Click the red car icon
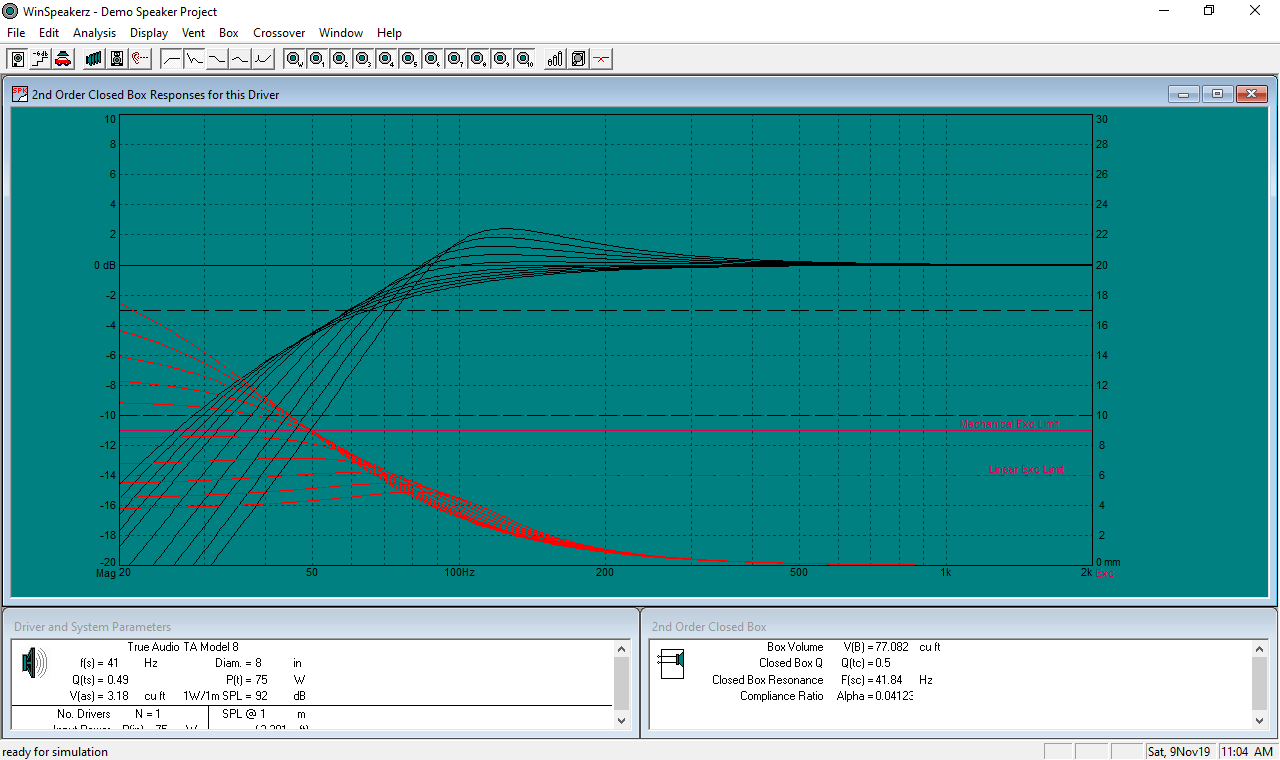This screenshot has width=1280, height=760. (x=62, y=59)
